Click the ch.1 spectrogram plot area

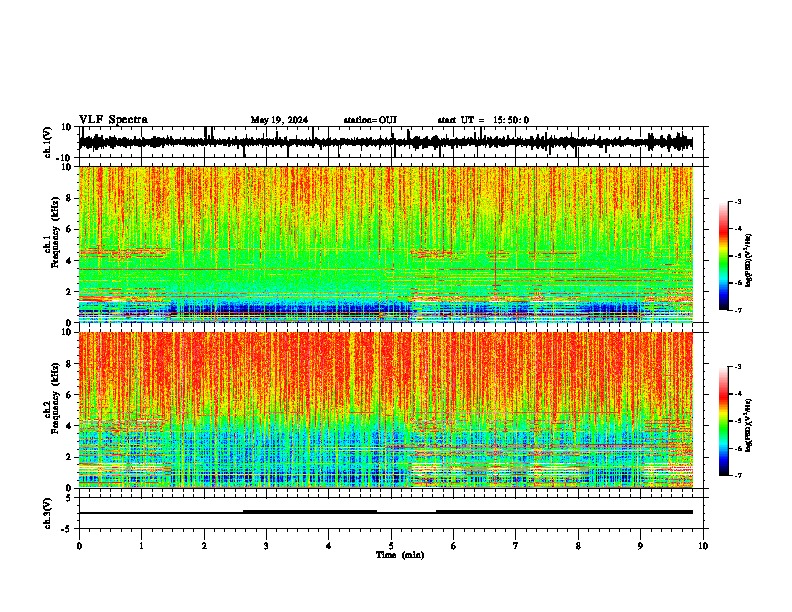(x=386, y=244)
